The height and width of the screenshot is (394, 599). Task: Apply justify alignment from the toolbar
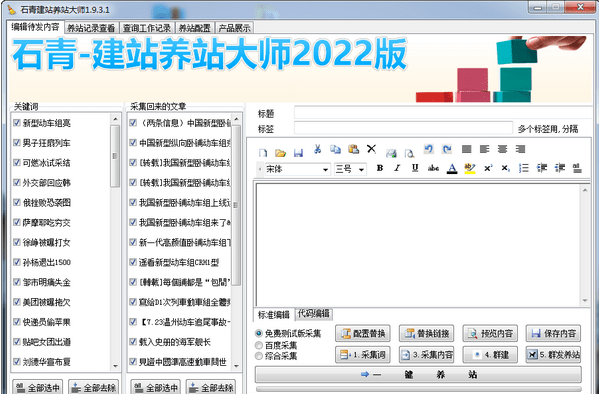pyautogui.click(x=466, y=149)
